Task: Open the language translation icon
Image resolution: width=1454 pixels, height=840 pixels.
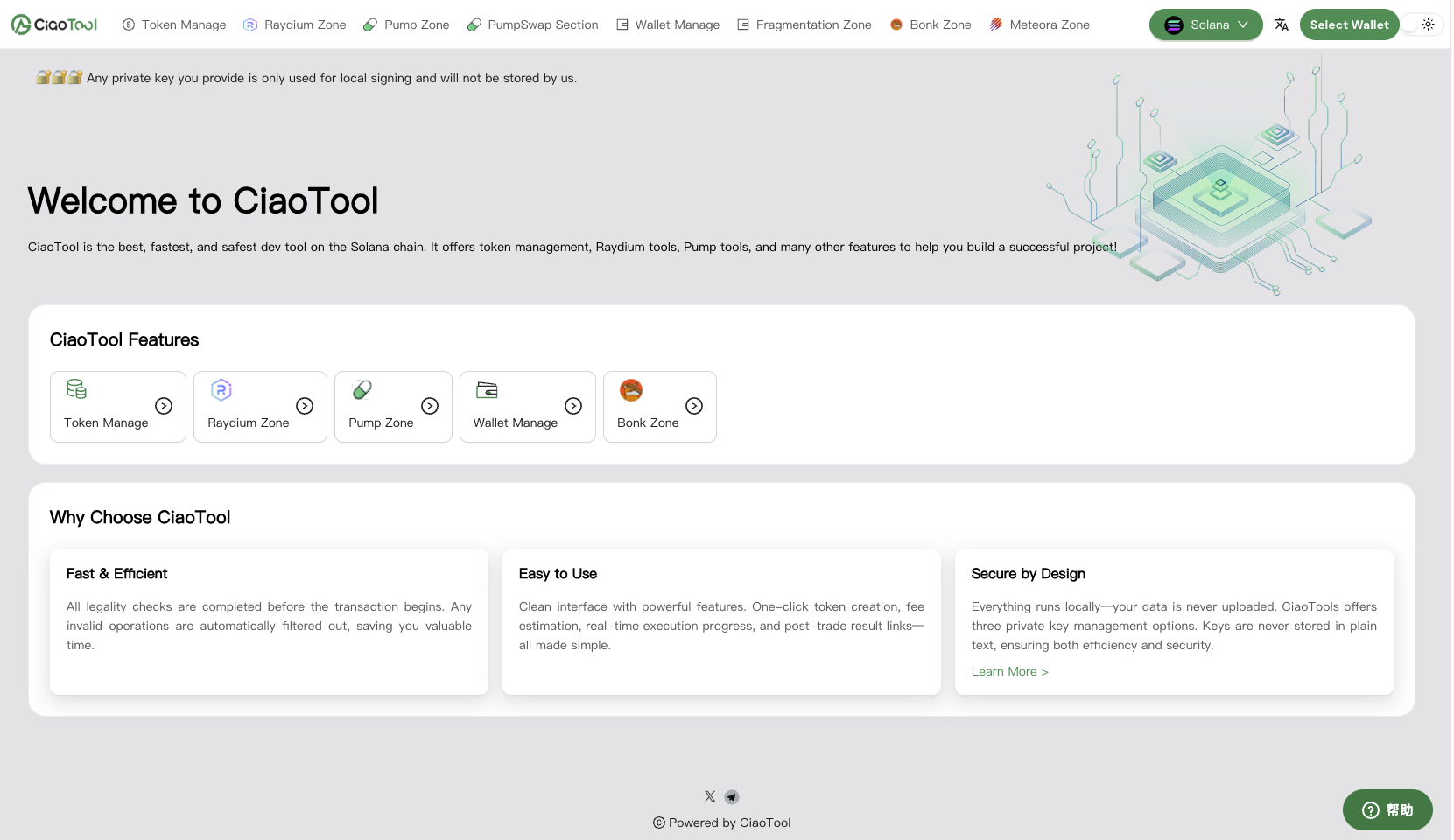Action: (x=1282, y=24)
